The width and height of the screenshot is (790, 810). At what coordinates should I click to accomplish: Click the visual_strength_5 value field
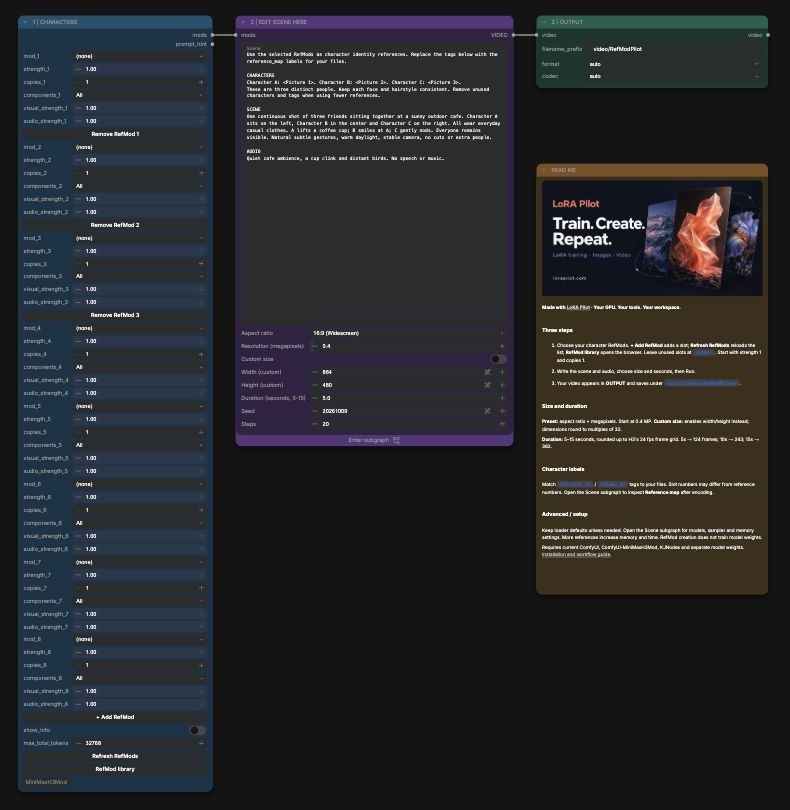coord(140,458)
